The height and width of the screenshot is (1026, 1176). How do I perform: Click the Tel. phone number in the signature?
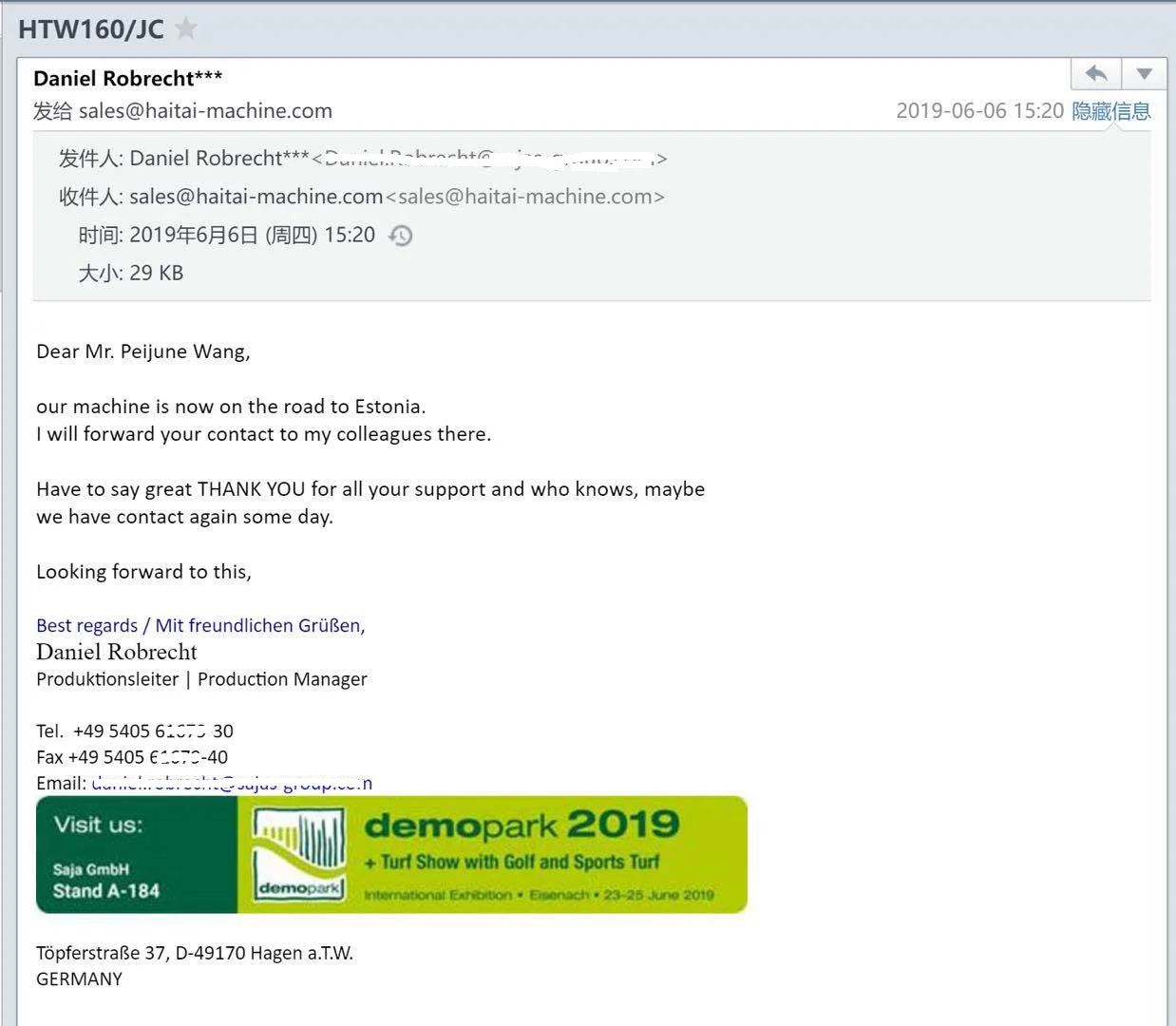click(x=152, y=731)
